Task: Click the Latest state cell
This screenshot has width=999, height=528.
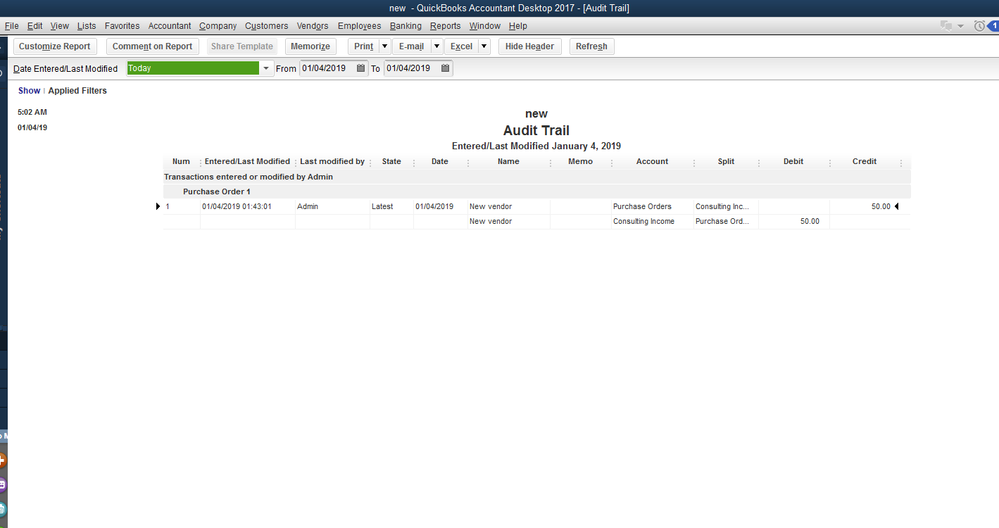Action: 382,206
